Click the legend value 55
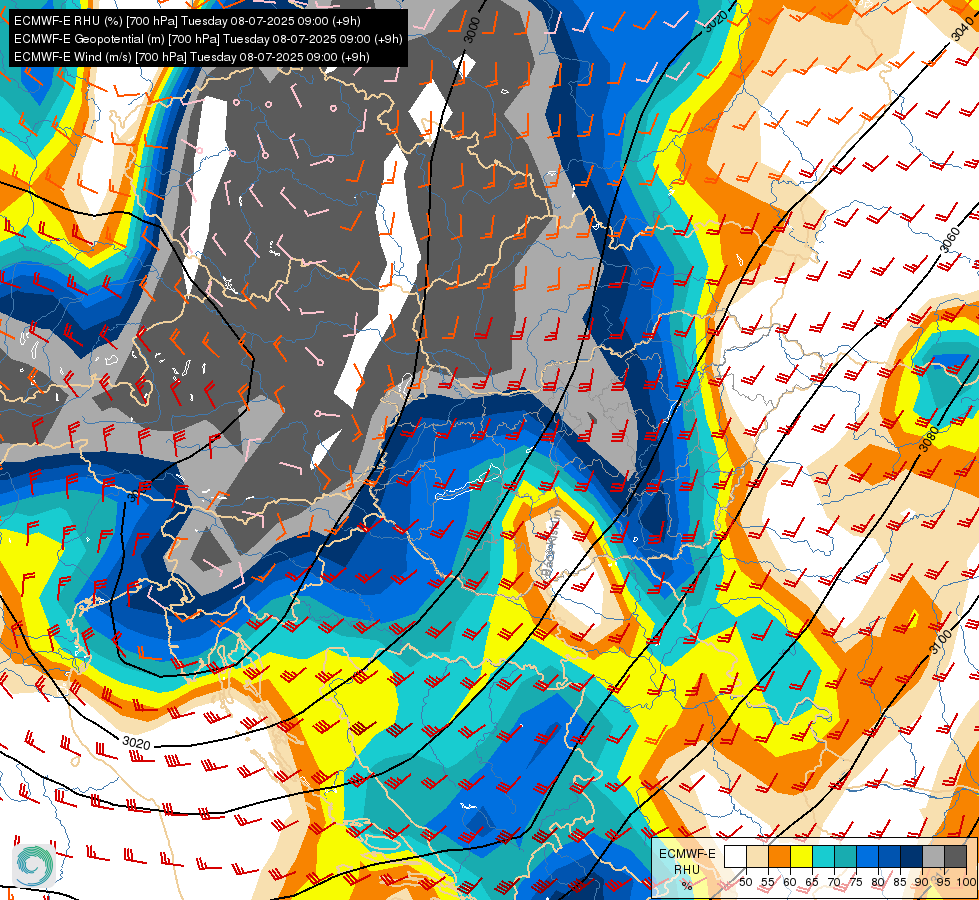 point(768,882)
